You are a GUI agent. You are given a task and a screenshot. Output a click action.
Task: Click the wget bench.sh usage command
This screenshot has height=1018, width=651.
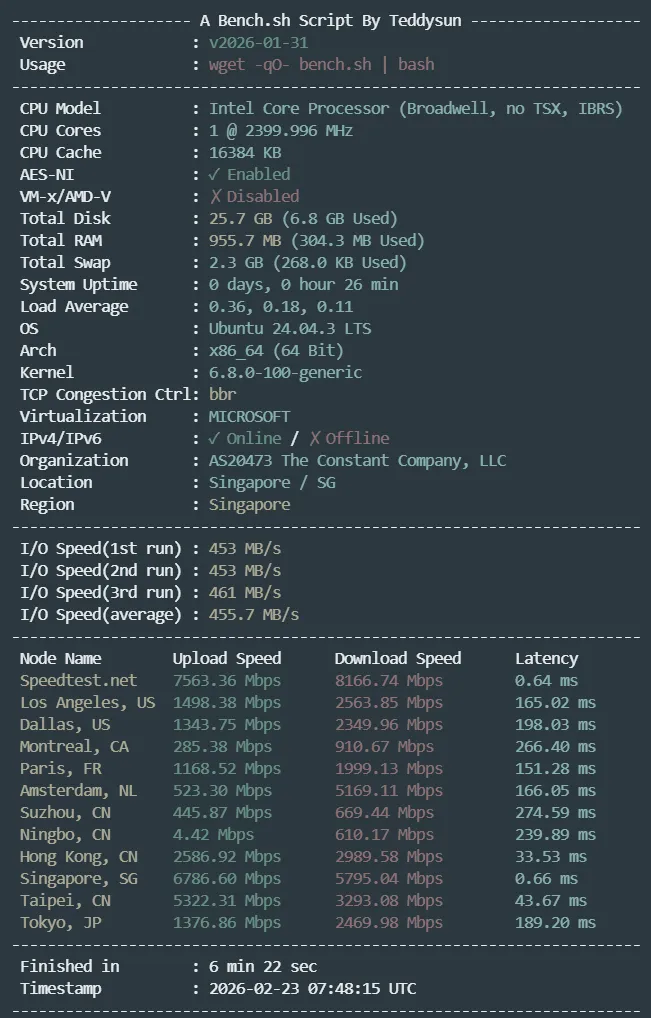click(321, 64)
